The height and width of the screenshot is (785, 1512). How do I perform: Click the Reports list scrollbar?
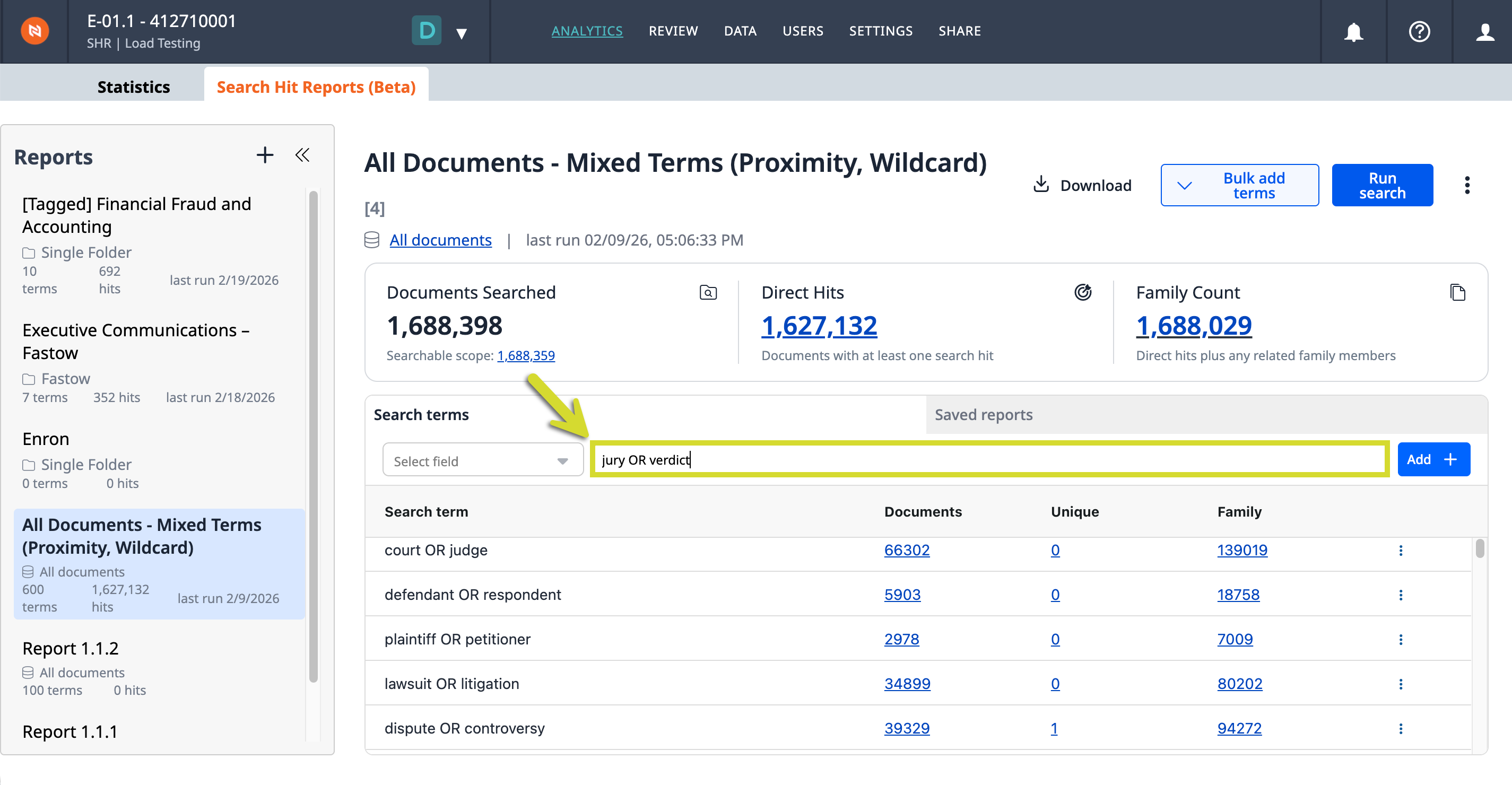[314, 437]
